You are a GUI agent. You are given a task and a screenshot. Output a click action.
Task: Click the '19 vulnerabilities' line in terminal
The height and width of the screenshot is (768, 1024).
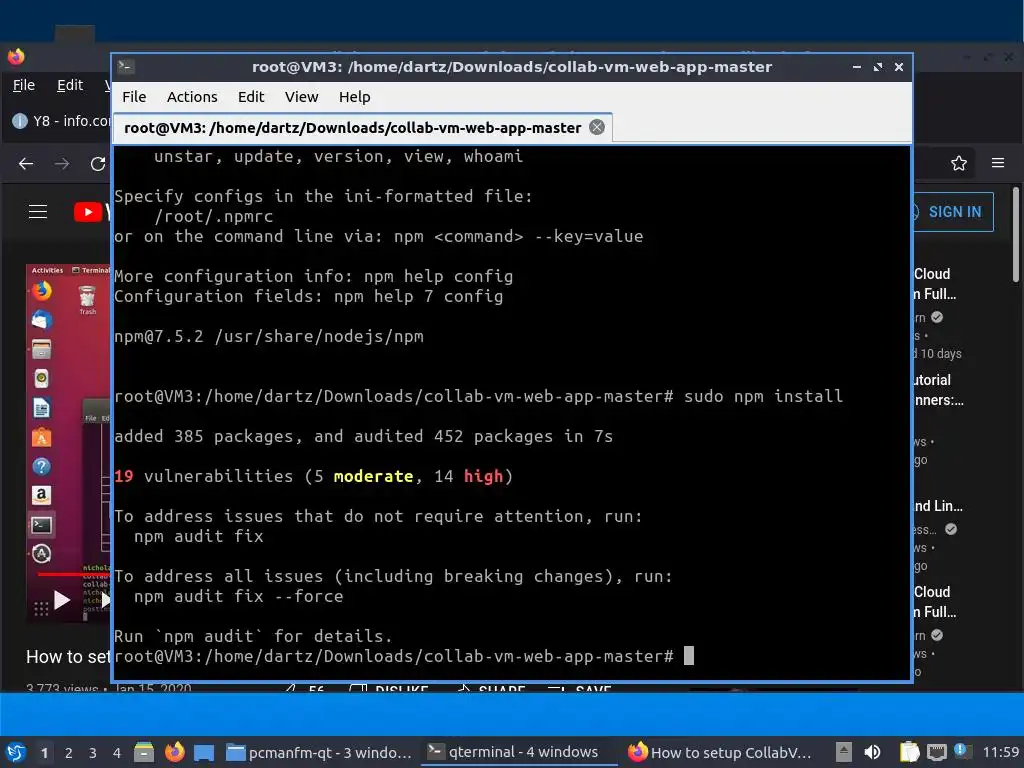pos(313,476)
